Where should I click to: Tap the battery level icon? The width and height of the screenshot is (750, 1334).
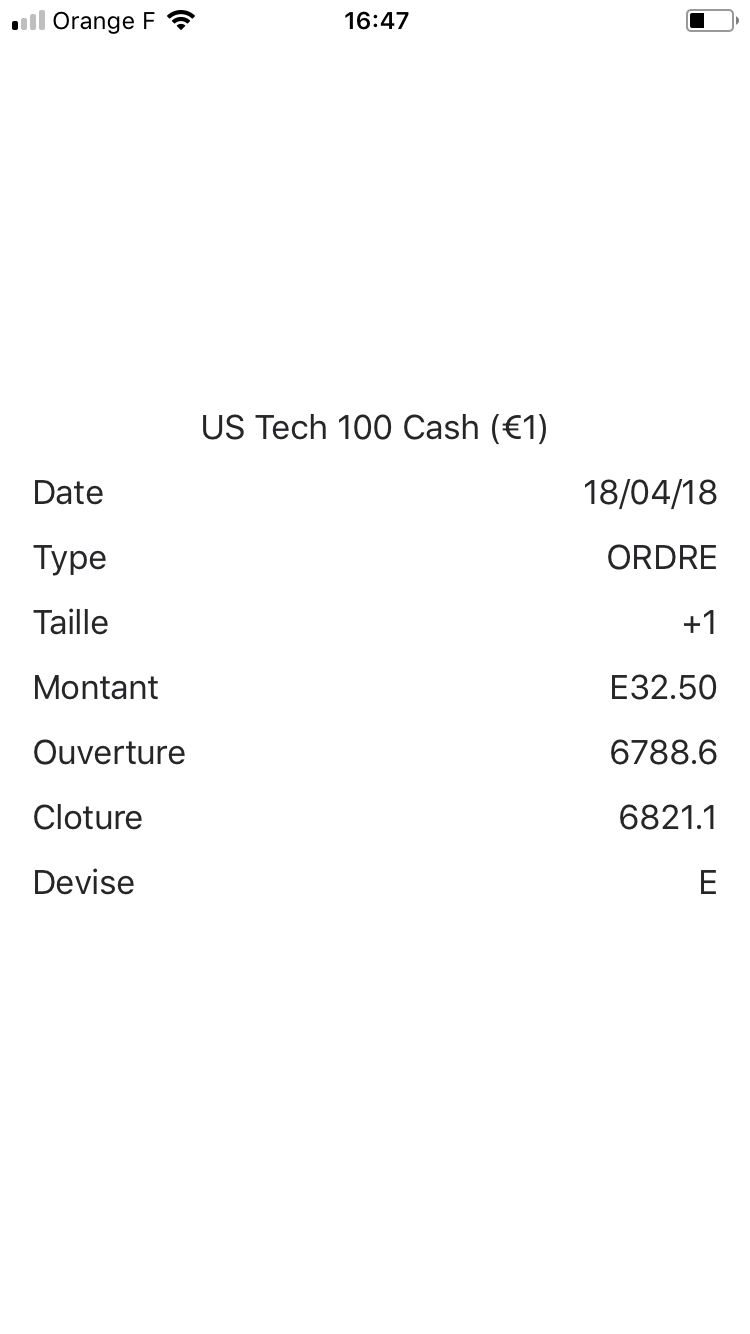(711, 21)
